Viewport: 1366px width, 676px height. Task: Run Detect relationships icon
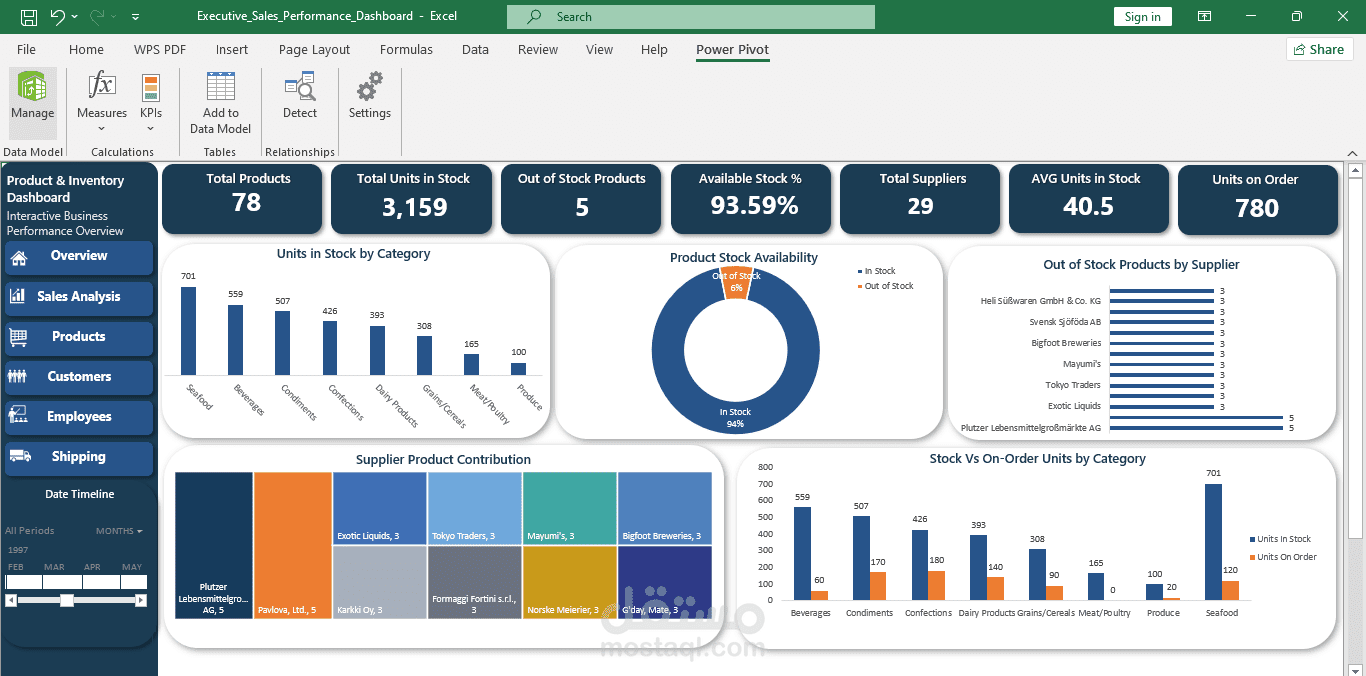(x=300, y=98)
